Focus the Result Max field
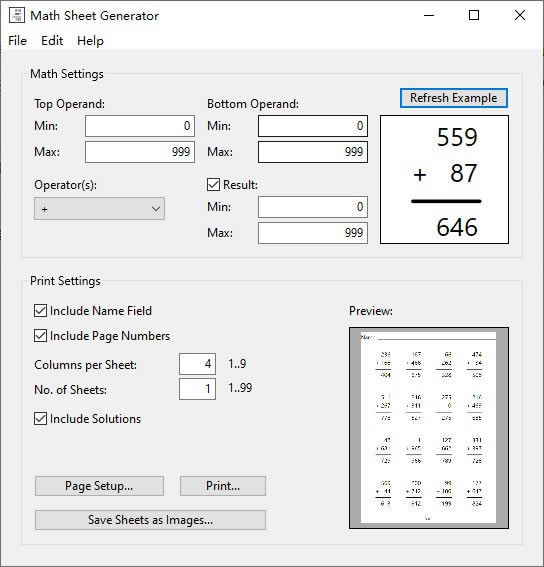Viewport: 544px width, 567px height. [313, 233]
